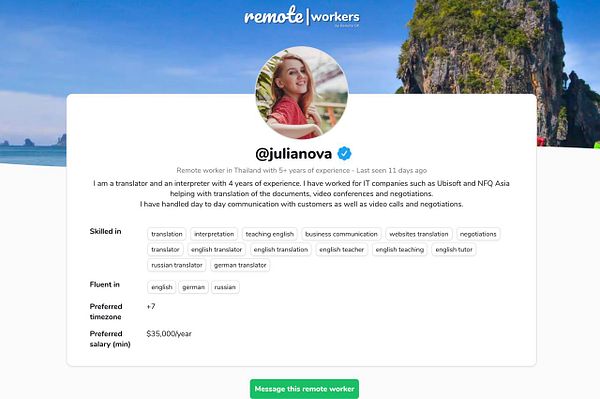The image size is (600, 399).
Task: Select the english translator tag
Action: click(217, 249)
